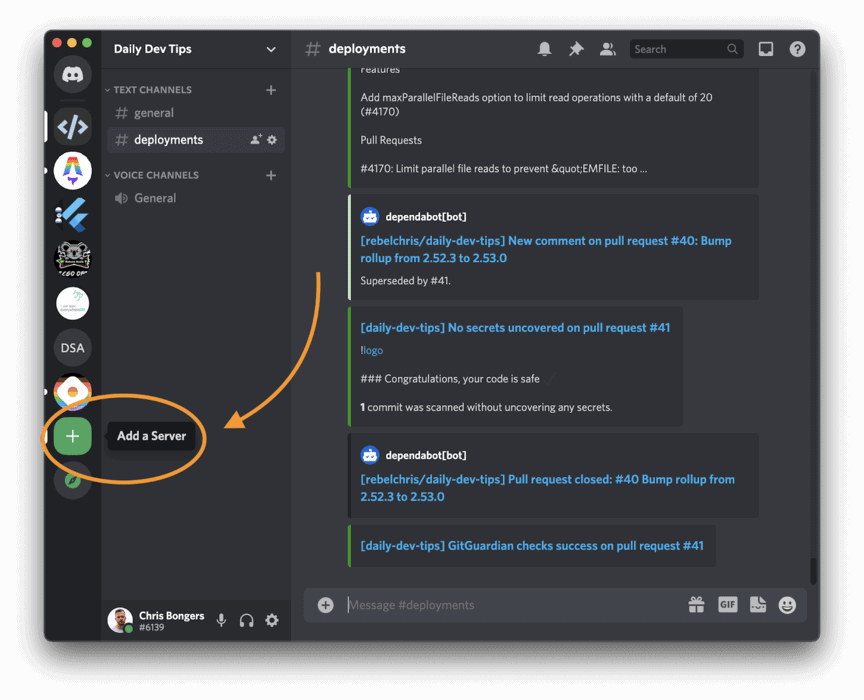Open the Flutter logo server

73,215
